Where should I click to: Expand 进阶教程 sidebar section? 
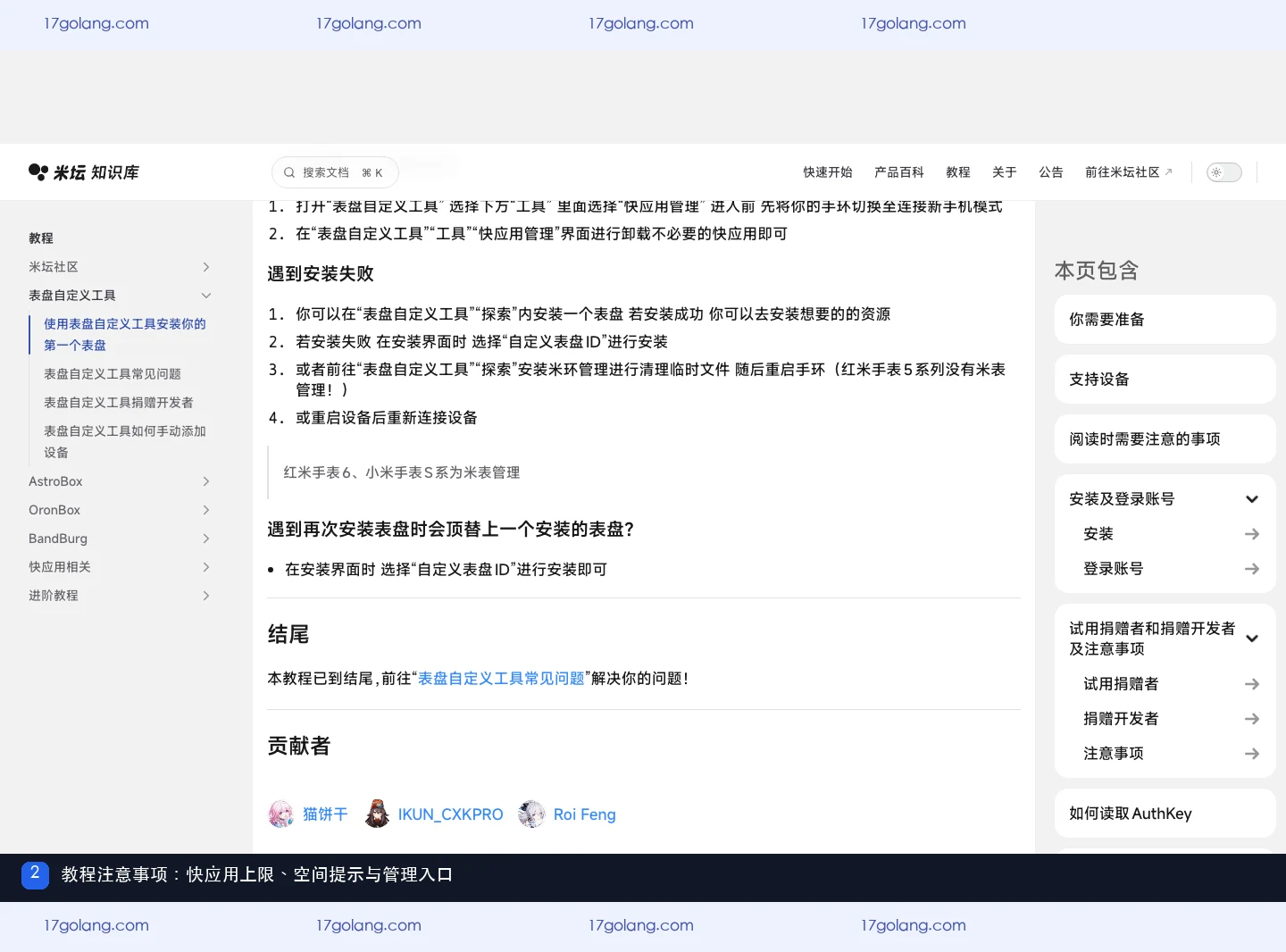[x=206, y=596]
